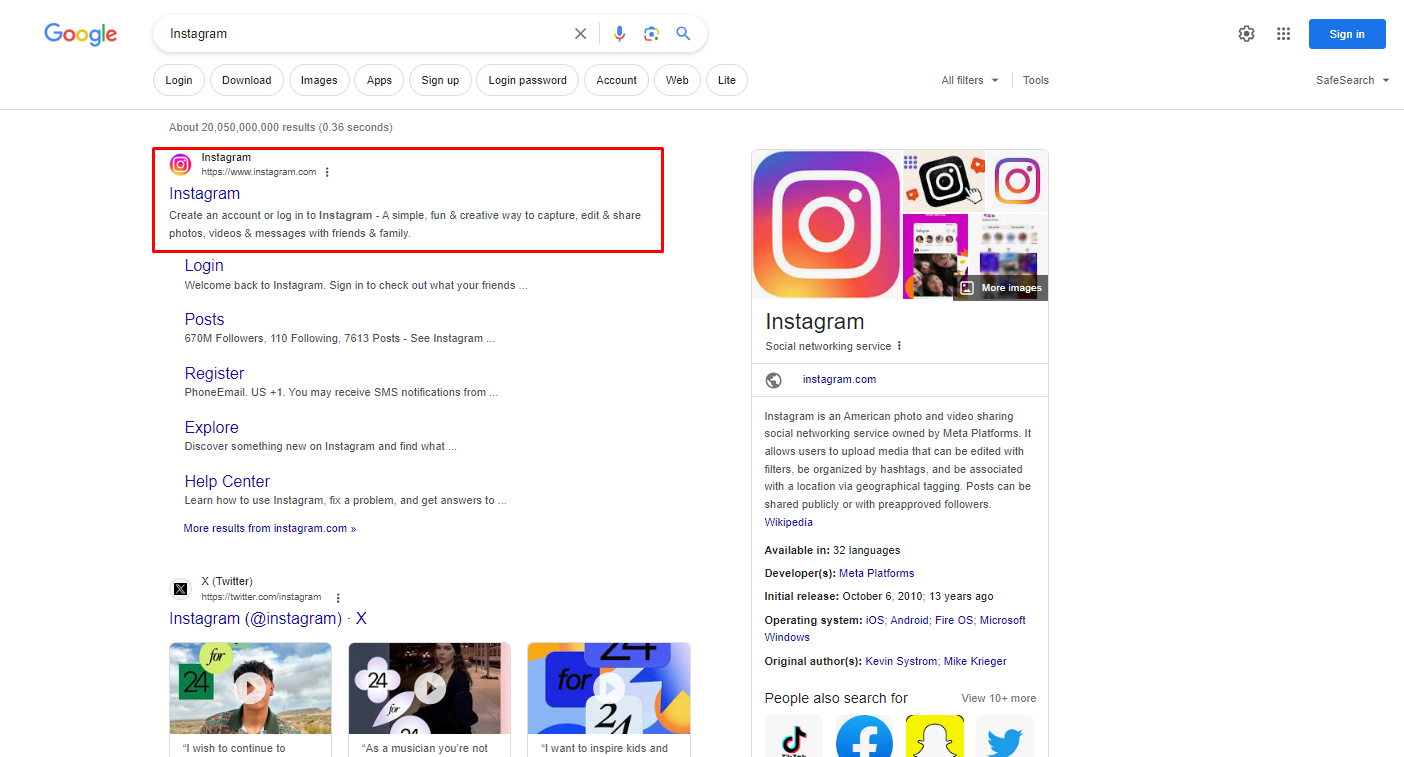Click the iOS operating system link
This screenshot has width=1404, height=757.
875,621
